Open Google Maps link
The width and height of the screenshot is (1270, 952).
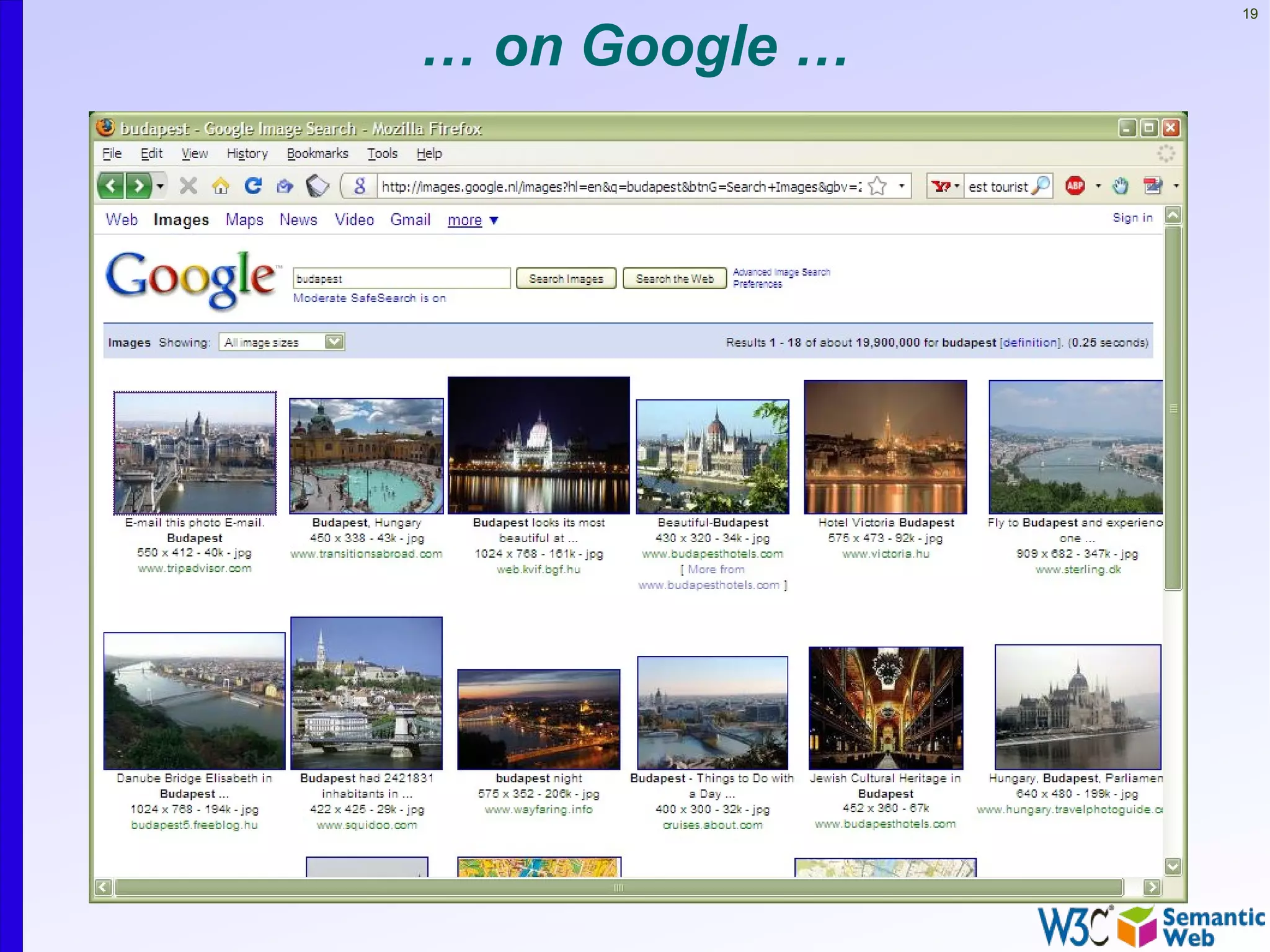[x=244, y=220]
